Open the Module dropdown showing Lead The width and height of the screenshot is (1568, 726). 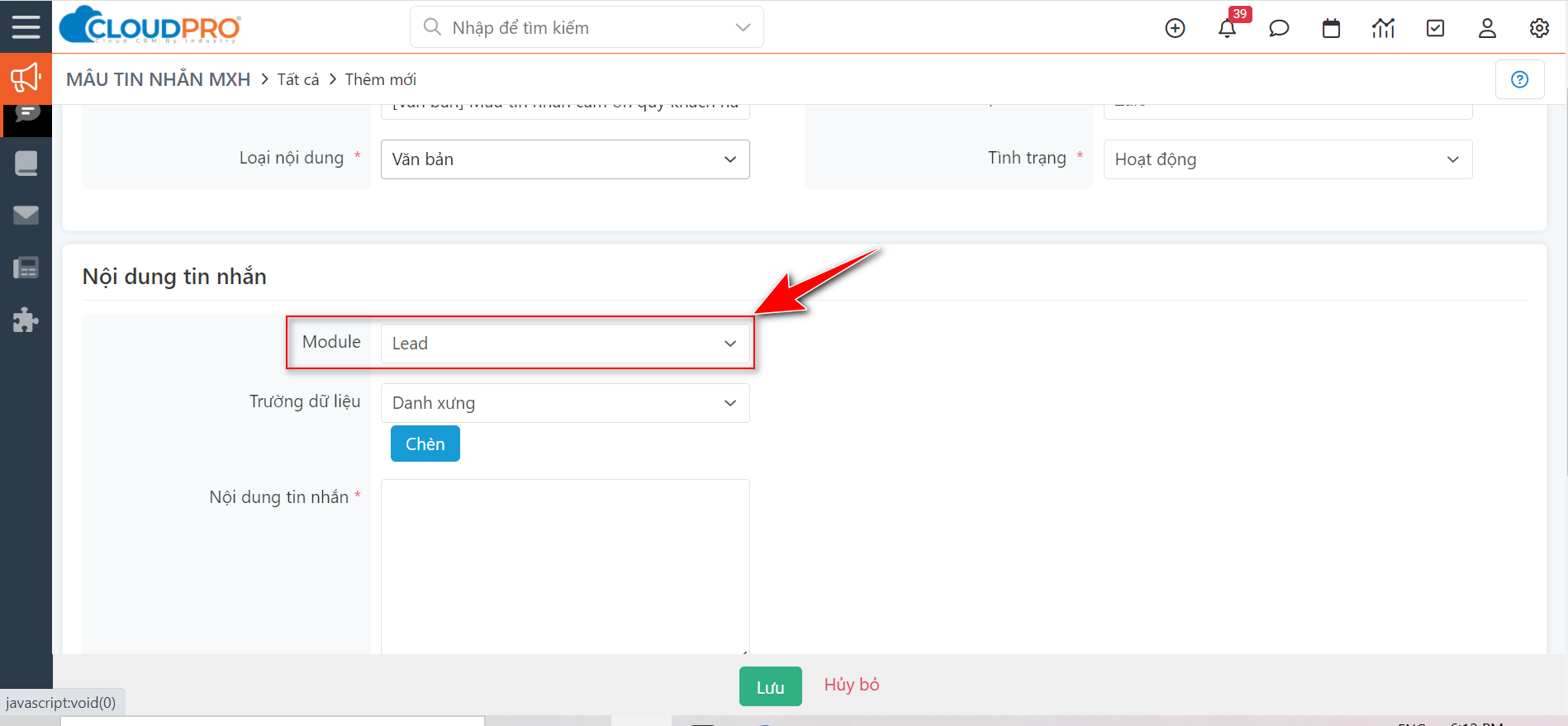click(x=565, y=344)
